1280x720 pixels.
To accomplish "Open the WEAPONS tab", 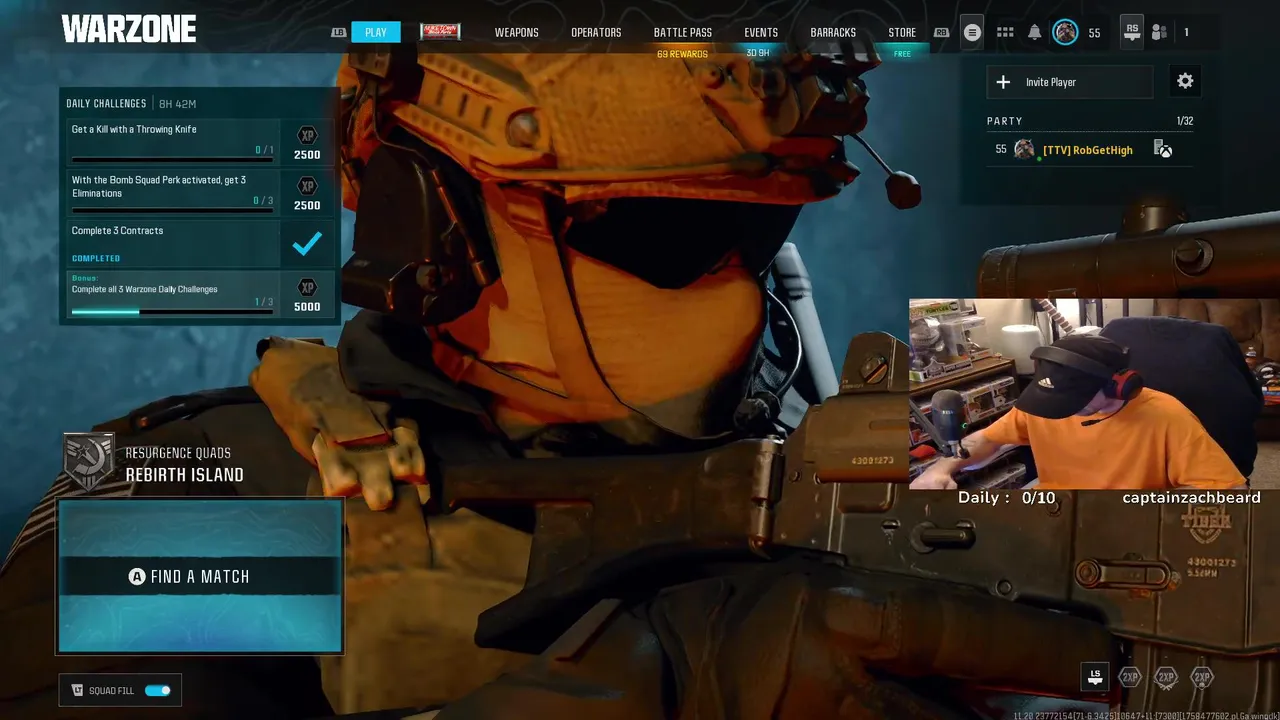I will [x=516, y=33].
